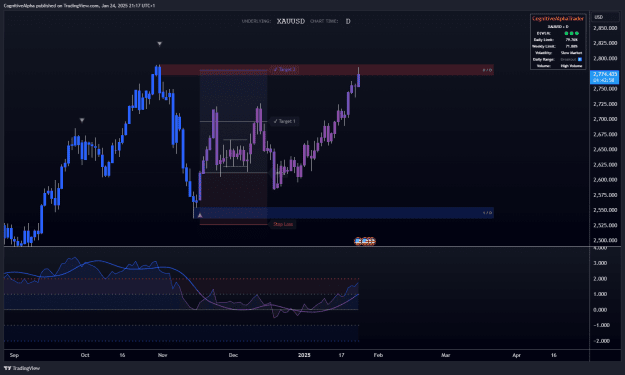This screenshot has width=625, height=375.
Task: Click the 2,500.000 price axis label
Action: click(605, 240)
